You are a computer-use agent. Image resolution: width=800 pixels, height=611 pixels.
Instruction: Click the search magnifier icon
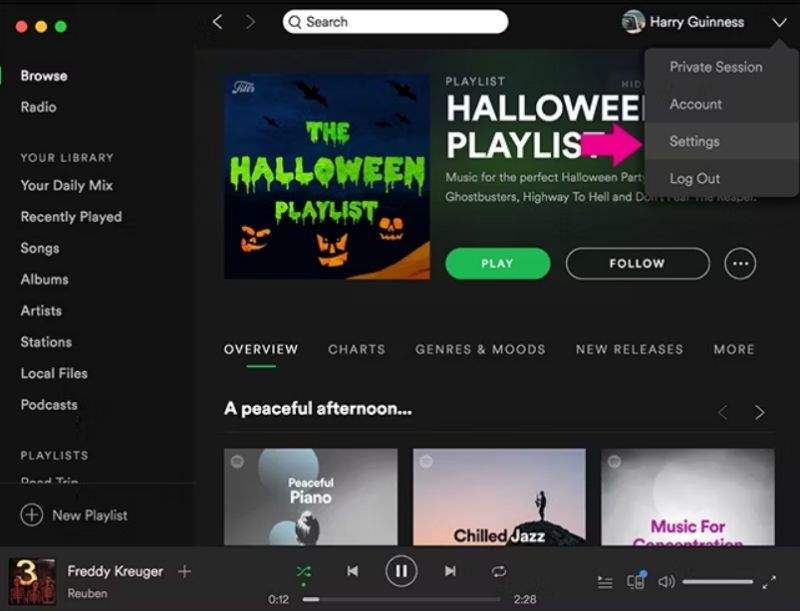click(x=294, y=22)
